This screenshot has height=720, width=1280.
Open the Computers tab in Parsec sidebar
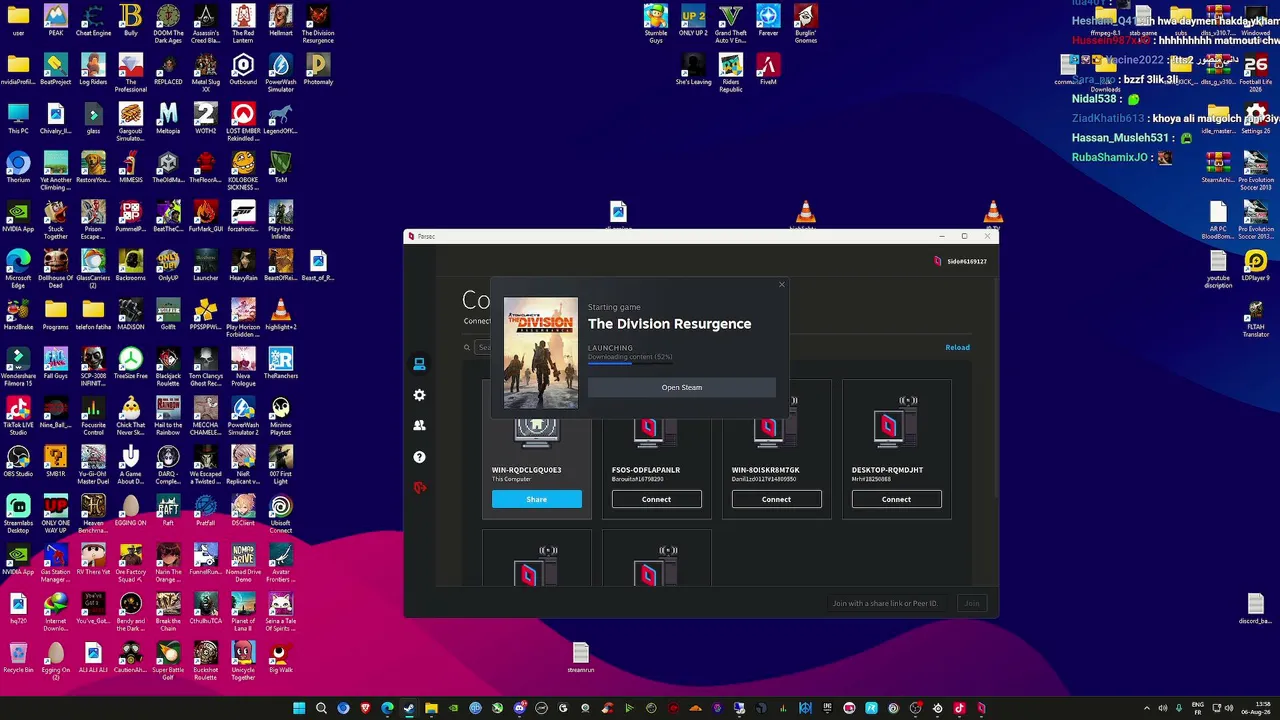coord(419,364)
